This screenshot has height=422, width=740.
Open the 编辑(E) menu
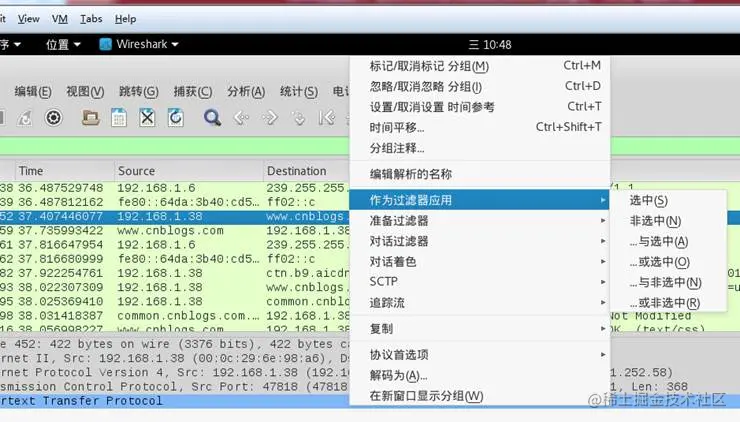point(33,91)
